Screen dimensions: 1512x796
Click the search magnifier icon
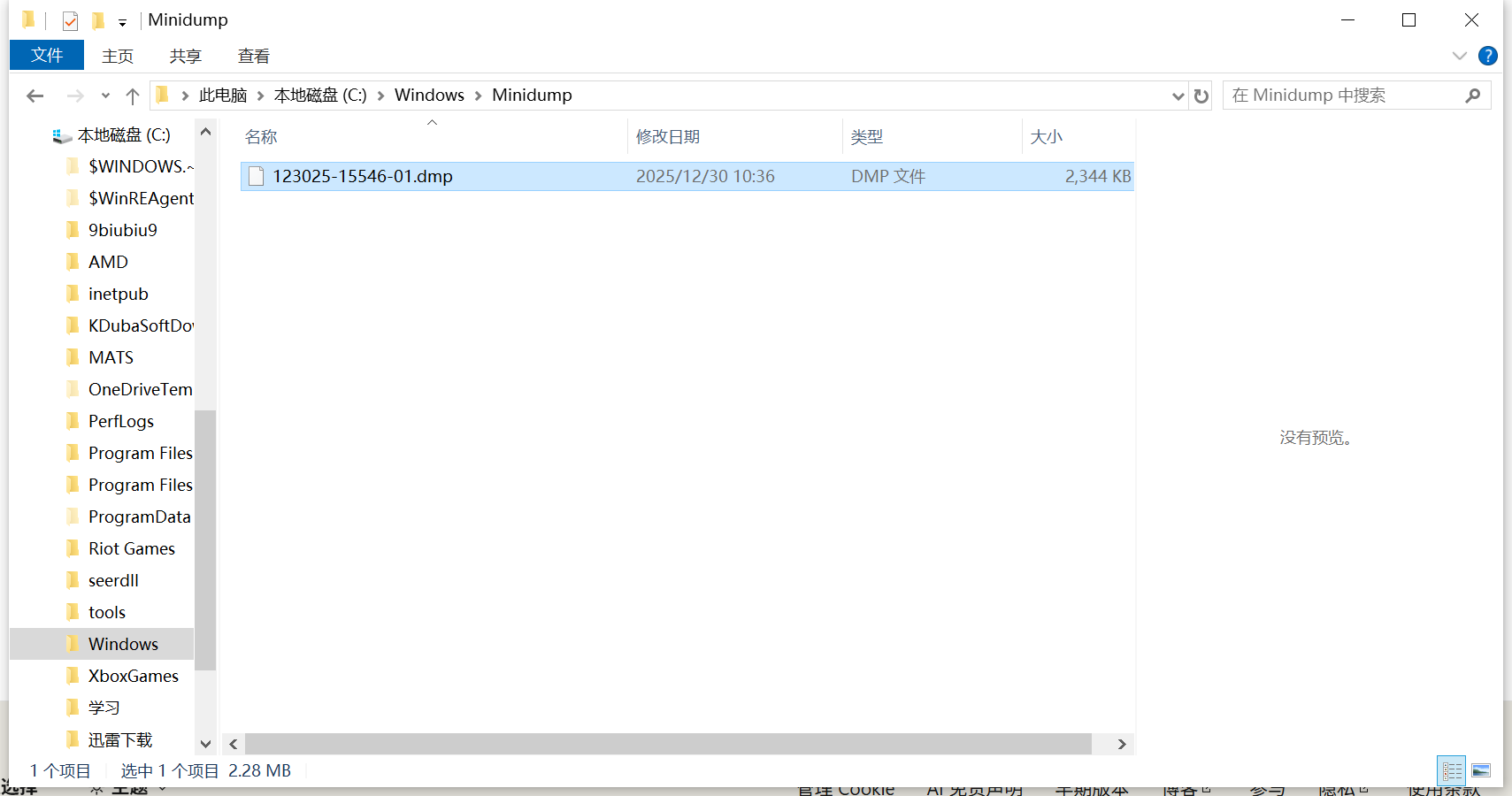pos(1472,96)
